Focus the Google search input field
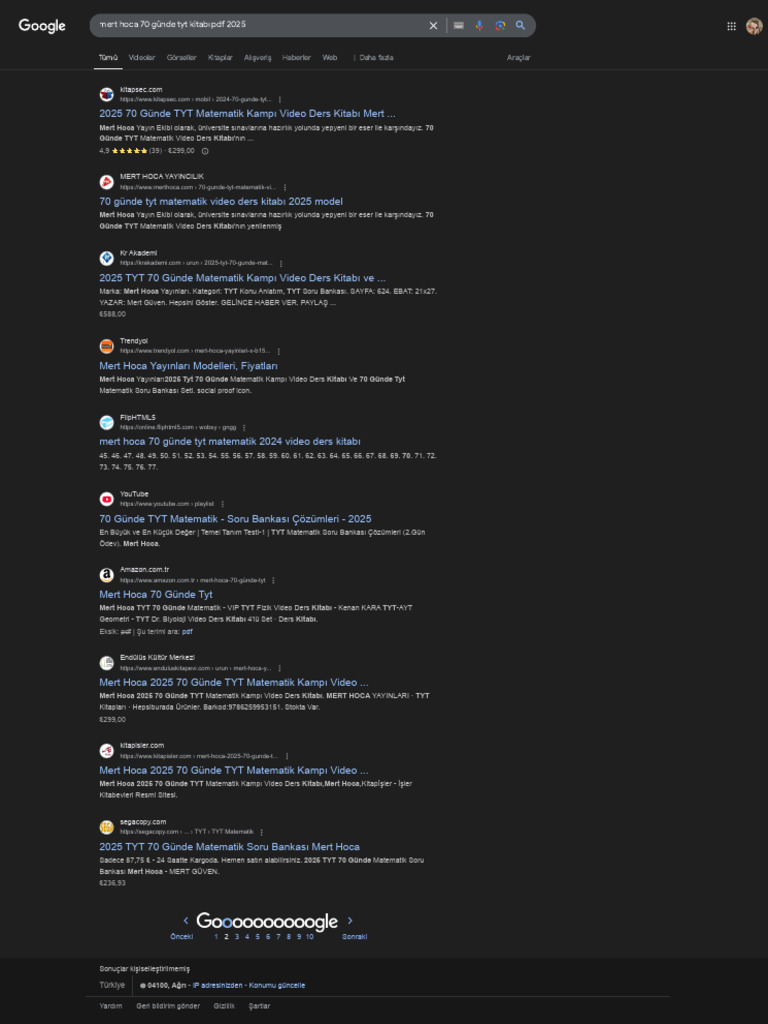The height and width of the screenshot is (1024, 768). (260, 25)
